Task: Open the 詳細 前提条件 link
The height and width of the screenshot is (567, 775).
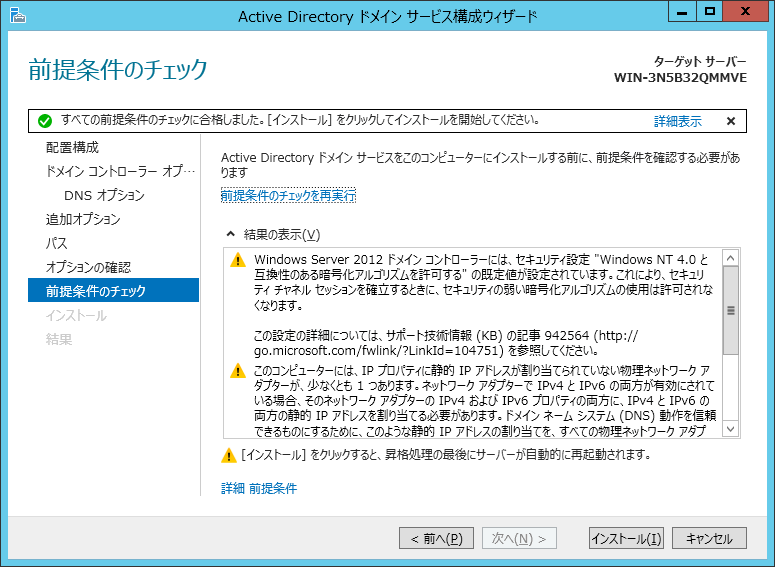Action: pos(258,488)
